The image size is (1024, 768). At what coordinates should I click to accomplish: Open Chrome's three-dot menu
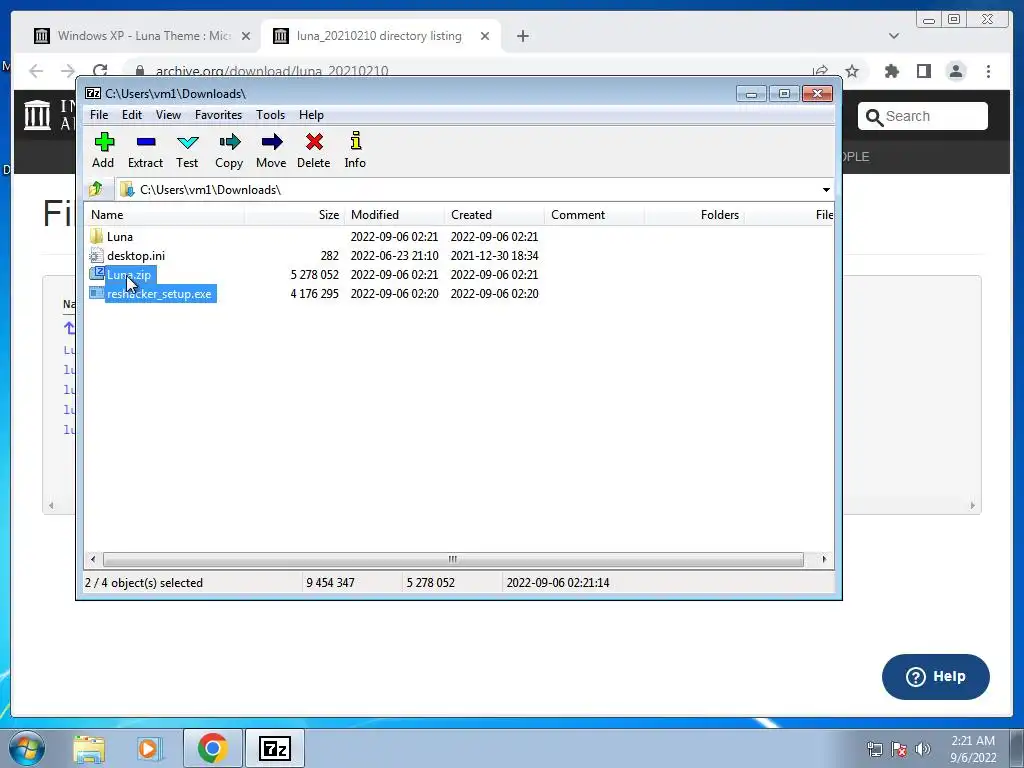pyautogui.click(x=988, y=71)
